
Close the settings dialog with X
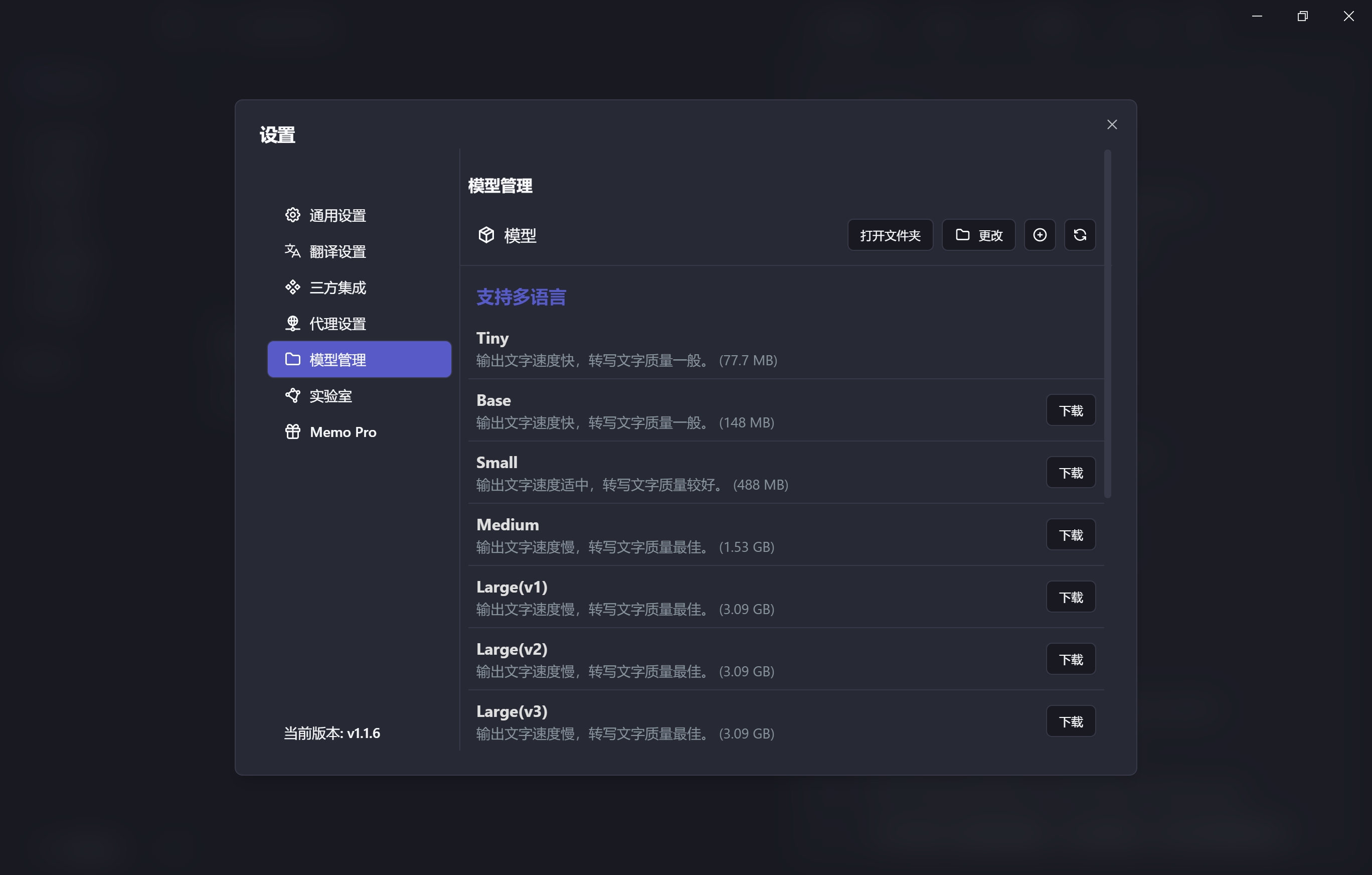click(1112, 125)
